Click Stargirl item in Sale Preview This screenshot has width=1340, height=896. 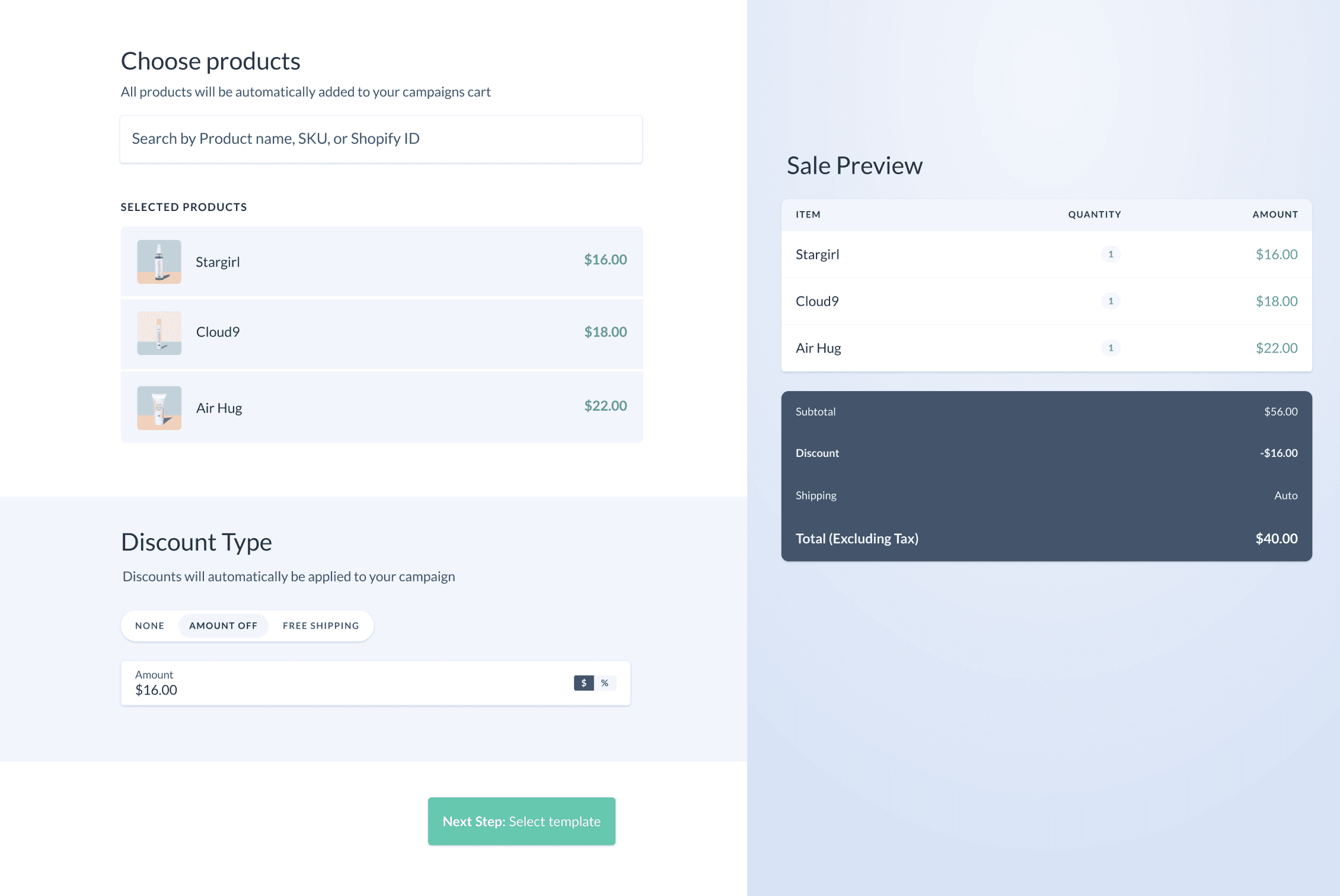coord(818,255)
